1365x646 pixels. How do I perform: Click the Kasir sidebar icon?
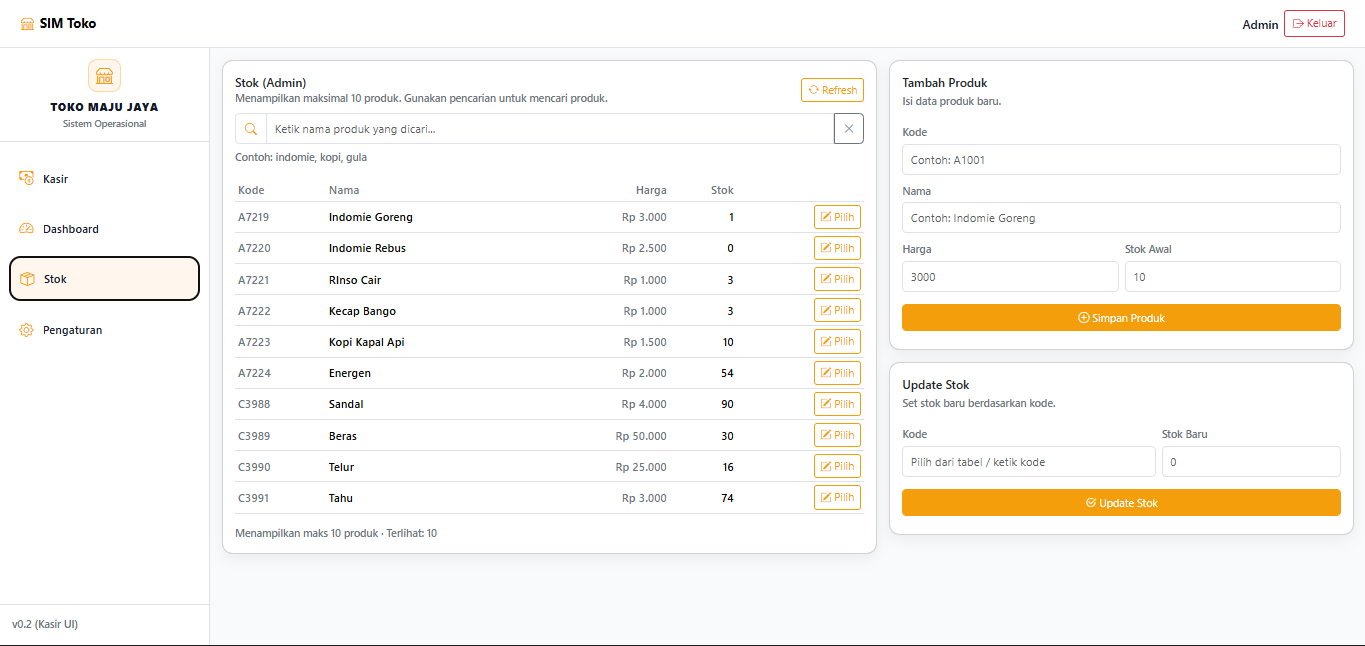tap(27, 179)
